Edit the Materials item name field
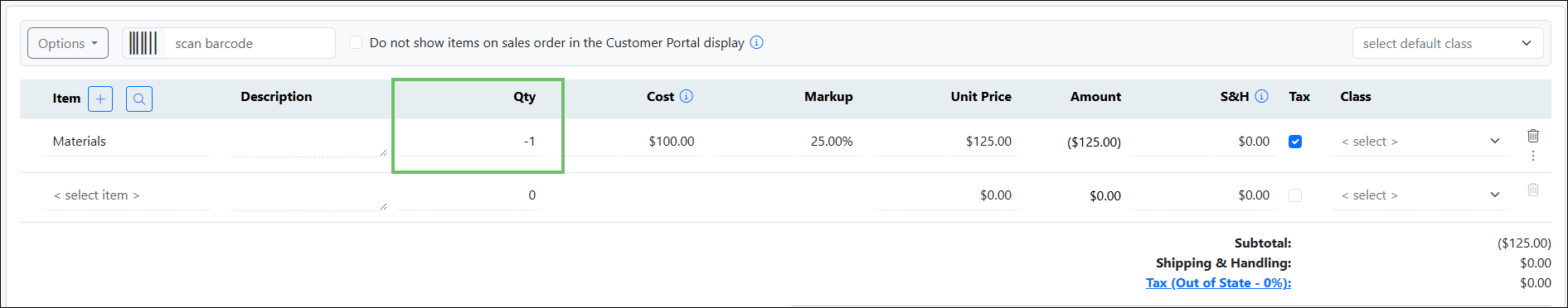The image size is (1568, 308). point(126,142)
